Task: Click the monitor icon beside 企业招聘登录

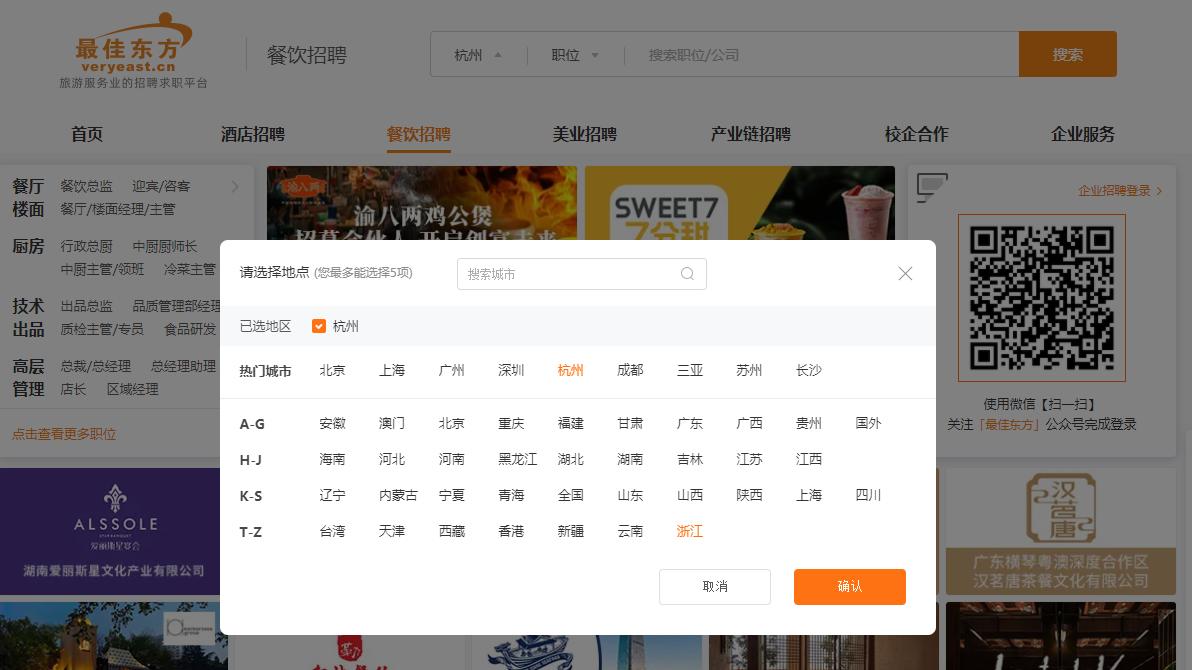Action: click(932, 188)
